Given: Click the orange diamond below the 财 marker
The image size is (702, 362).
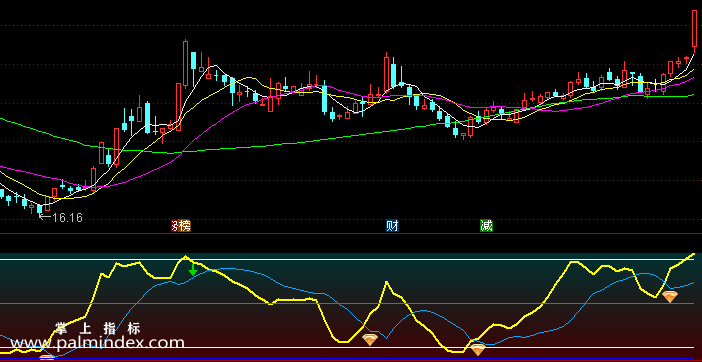Looking at the screenshot, I should coord(370,340).
